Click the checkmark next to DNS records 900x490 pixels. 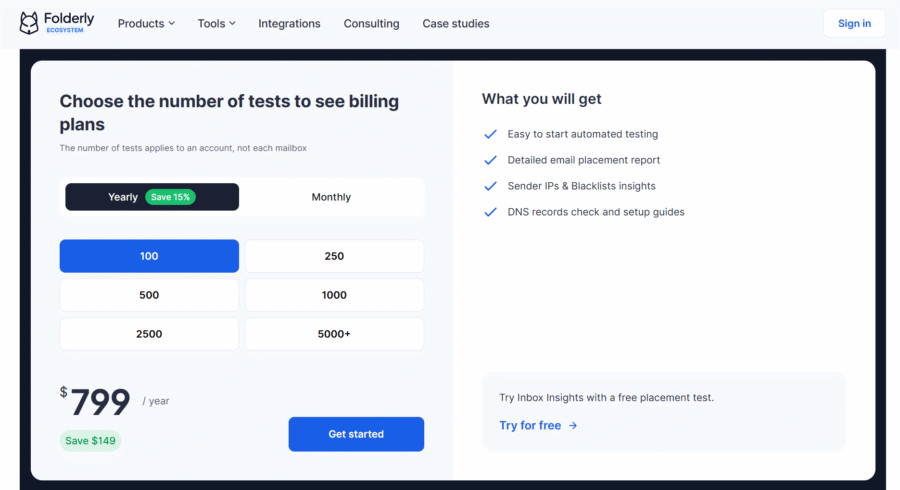(490, 212)
